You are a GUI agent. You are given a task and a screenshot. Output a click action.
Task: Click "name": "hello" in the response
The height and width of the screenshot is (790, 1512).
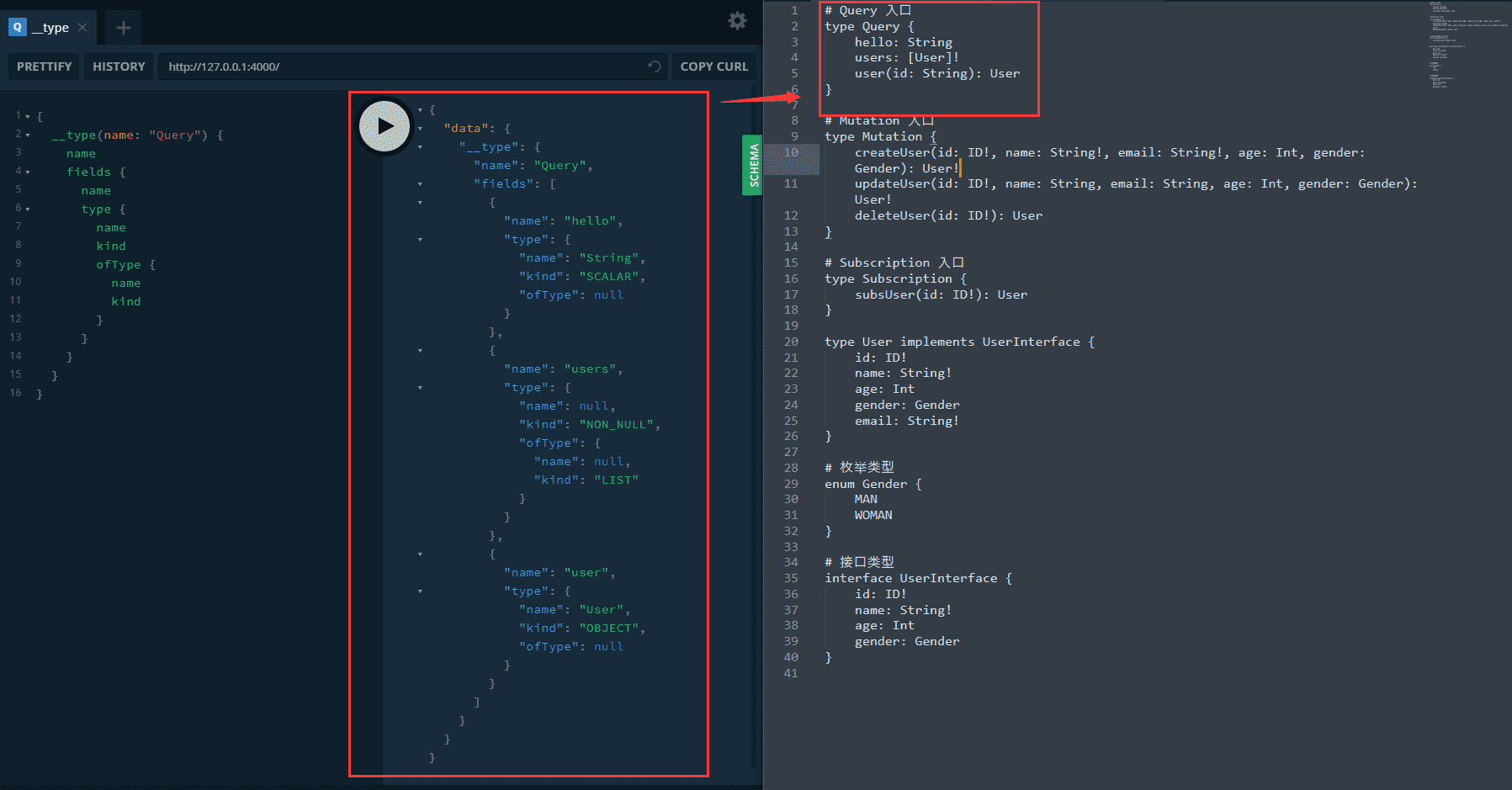563,220
